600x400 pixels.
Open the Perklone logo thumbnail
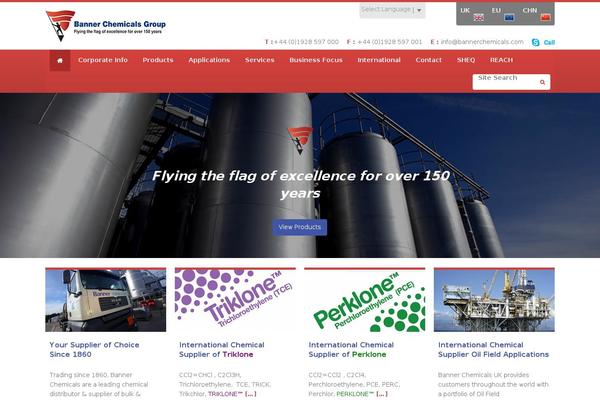coord(365,300)
